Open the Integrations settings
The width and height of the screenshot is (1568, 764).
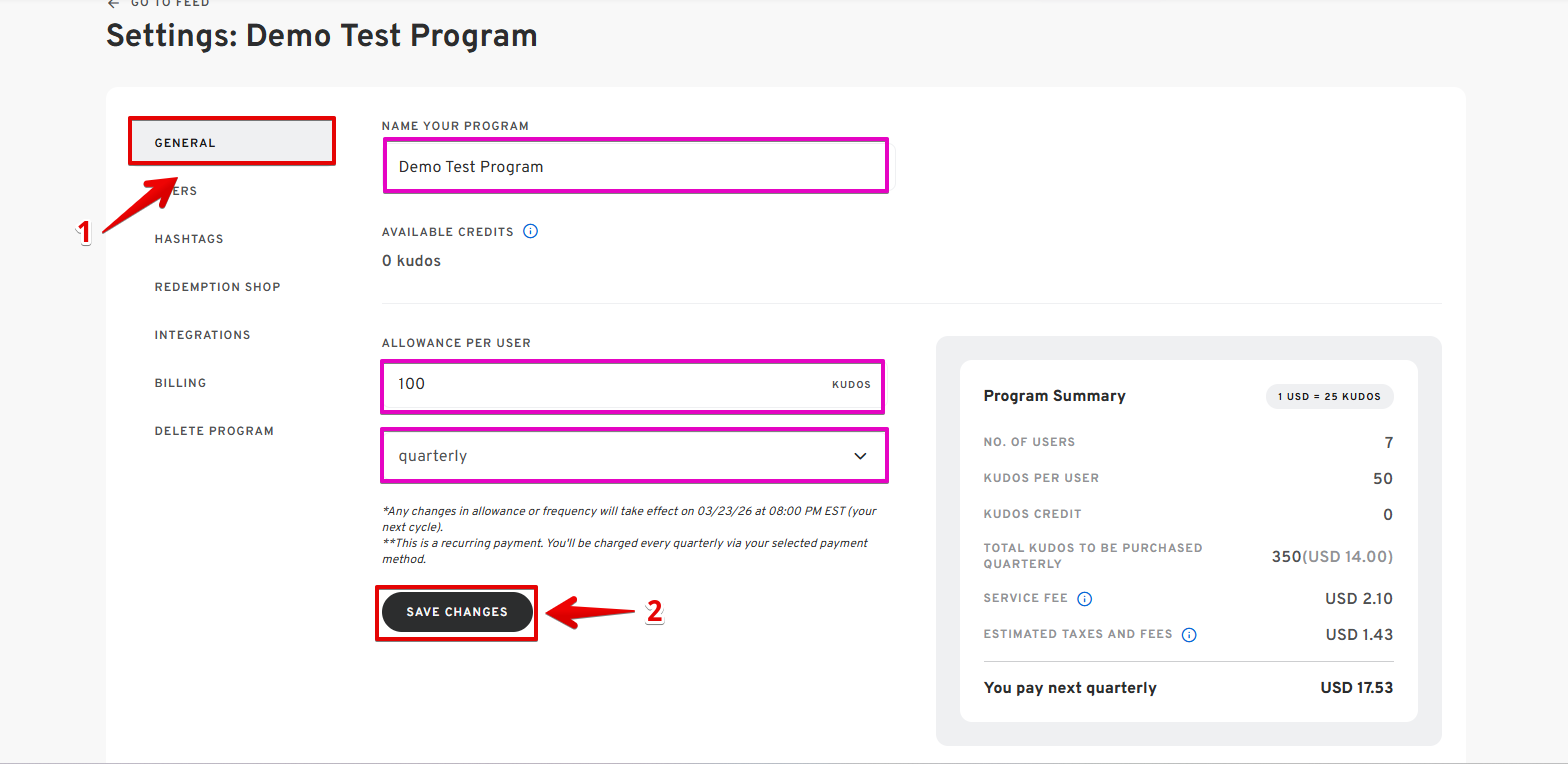click(x=202, y=335)
